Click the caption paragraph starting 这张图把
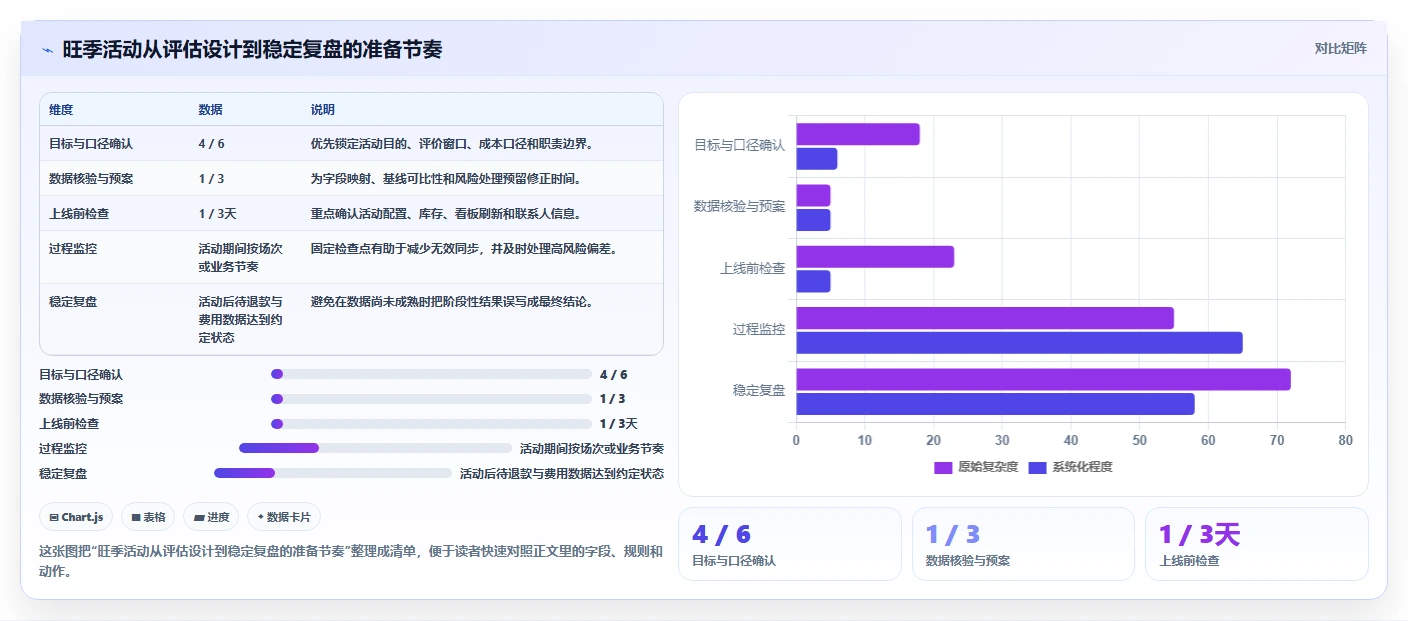Screen dimensions: 1408x621 [351, 561]
